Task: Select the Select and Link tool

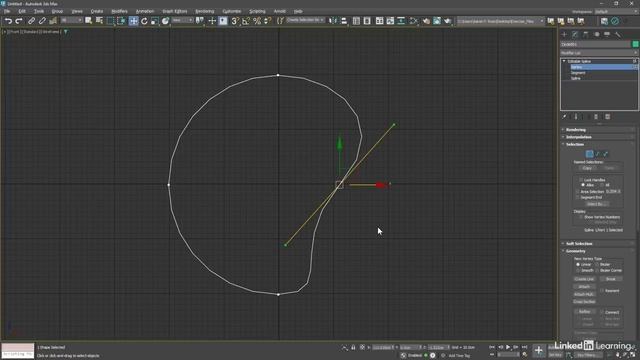Action: (31, 21)
